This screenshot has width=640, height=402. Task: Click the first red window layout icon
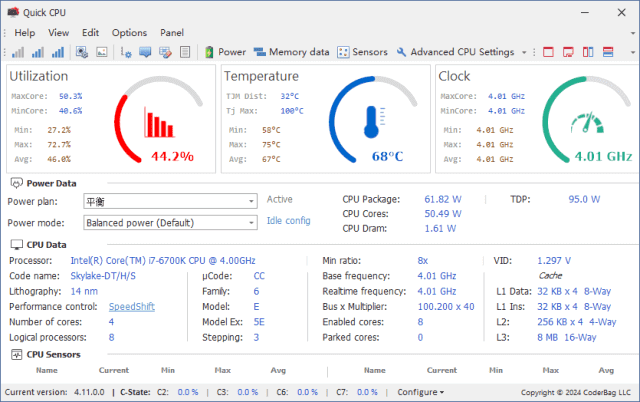pyautogui.click(x=549, y=52)
